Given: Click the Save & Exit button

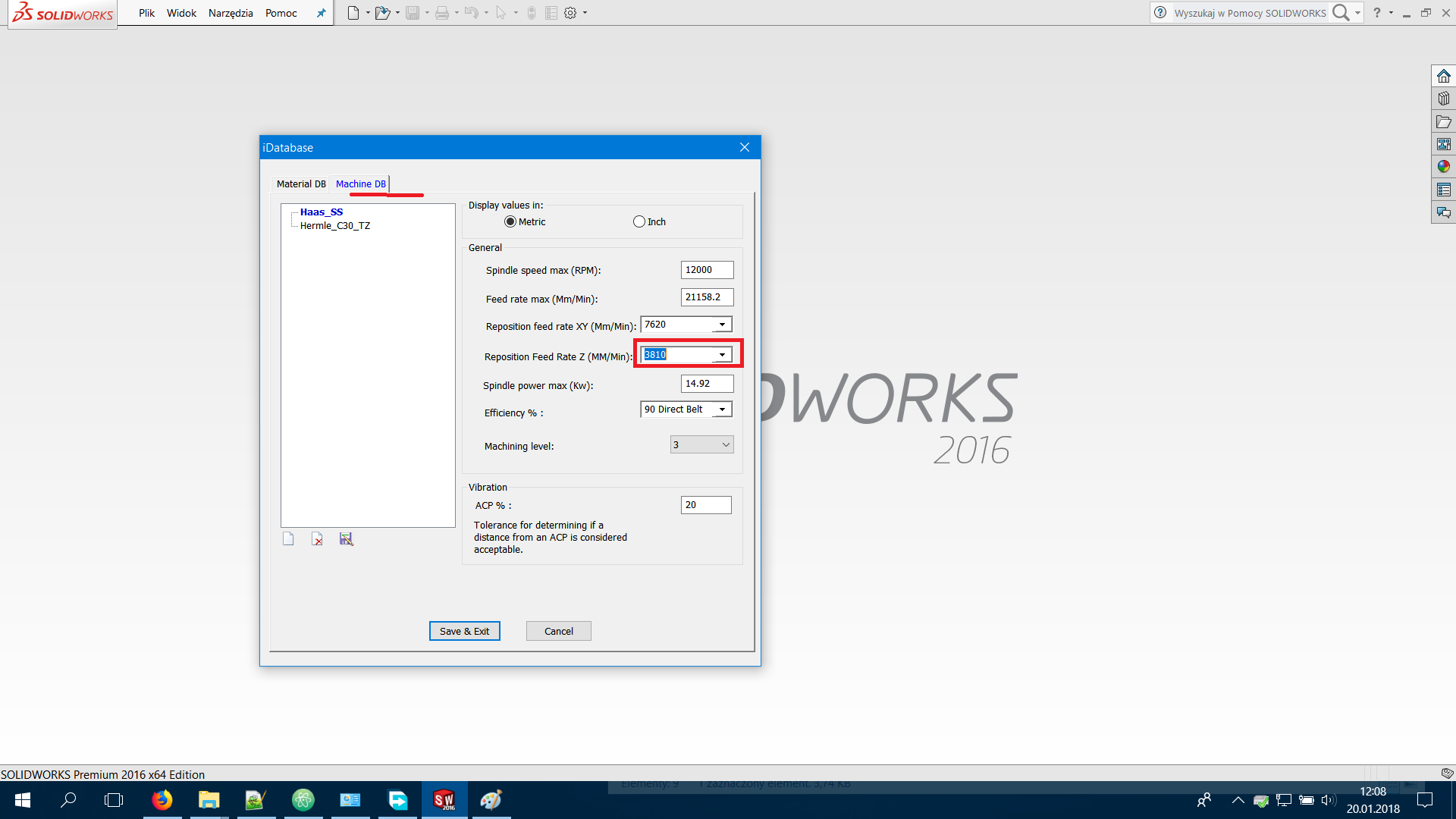Looking at the screenshot, I should tap(465, 631).
